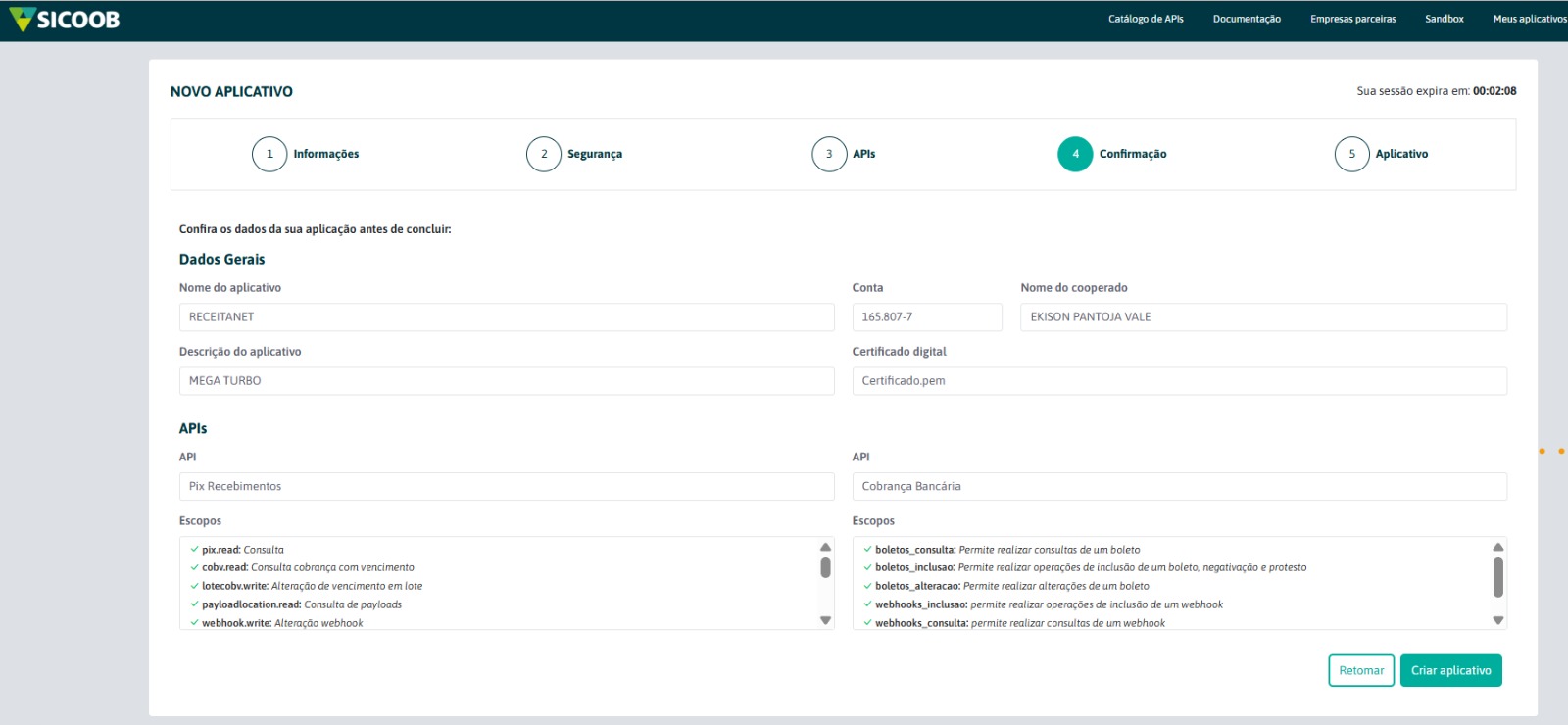The height and width of the screenshot is (725, 1568).
Task: Click the Nome do aplicativo field
Action: (x=506, y=317)
